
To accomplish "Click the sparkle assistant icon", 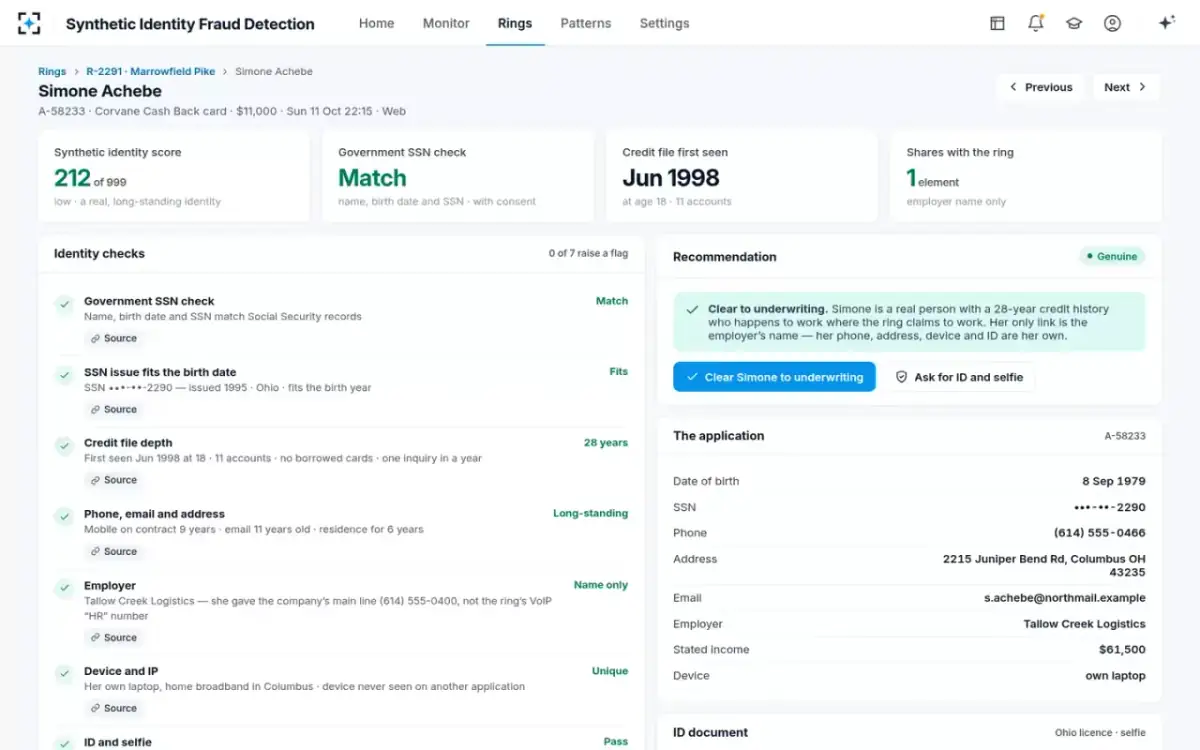I will coord(1166,23).
